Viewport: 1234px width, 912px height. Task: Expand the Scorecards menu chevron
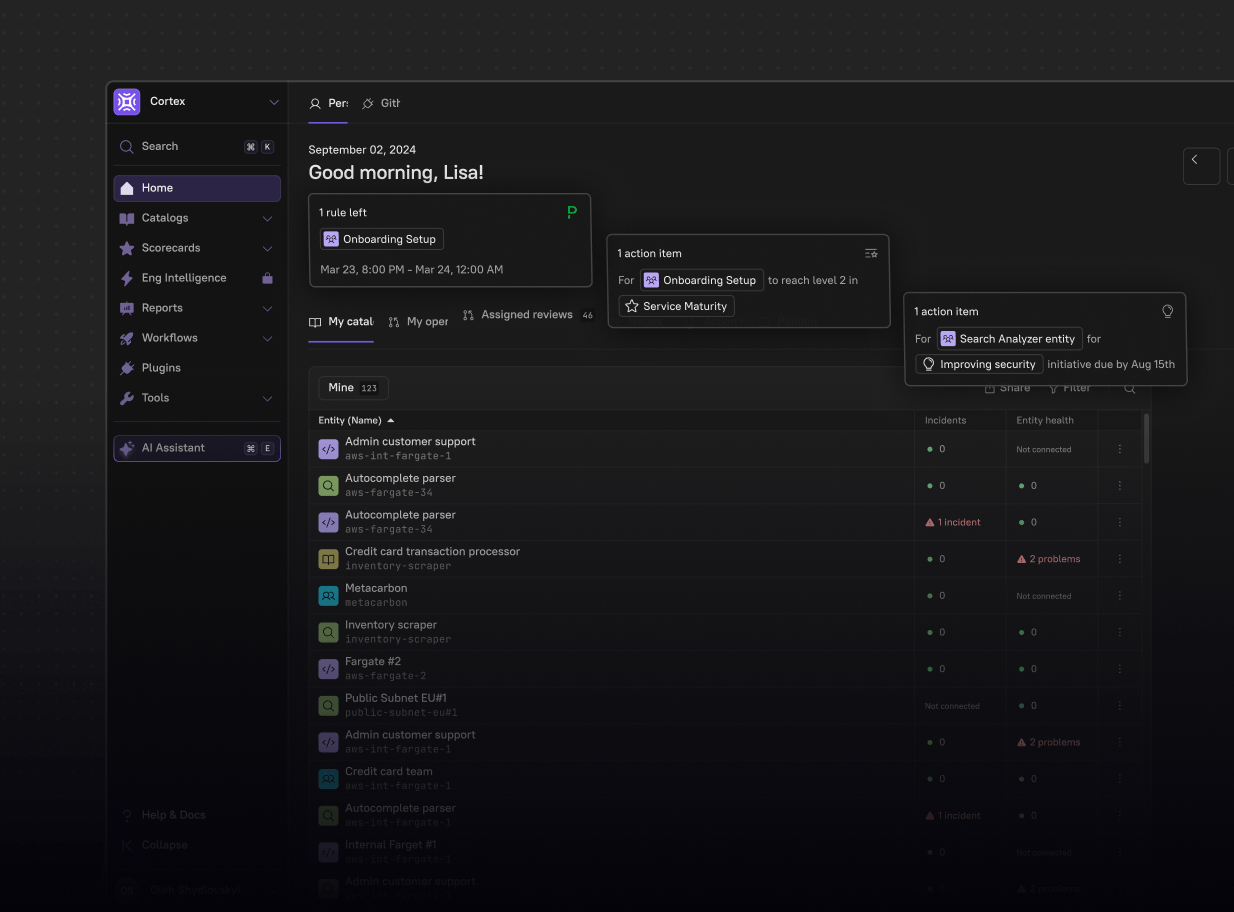[267, 248]
